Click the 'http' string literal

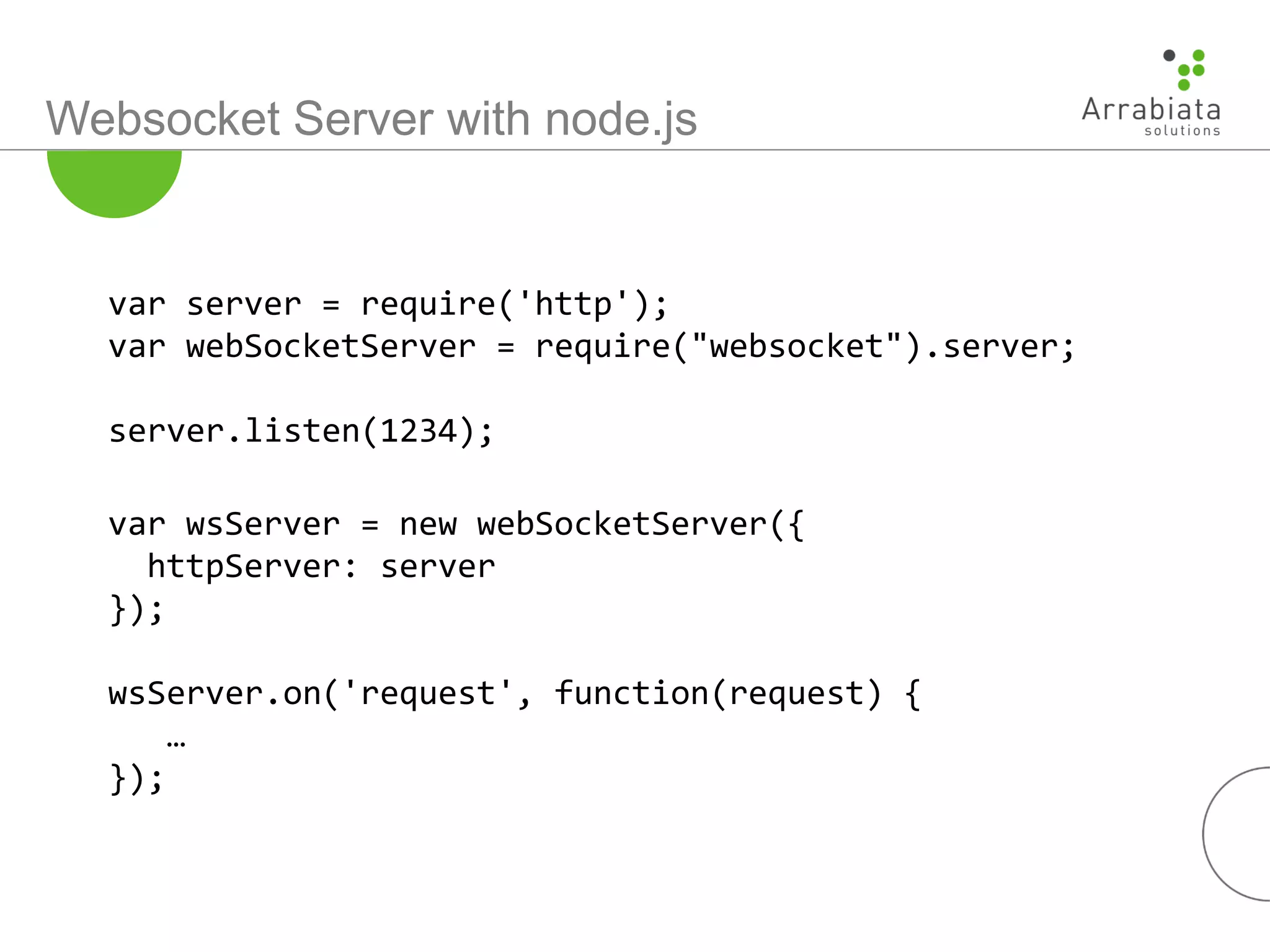tap(574, 304)
